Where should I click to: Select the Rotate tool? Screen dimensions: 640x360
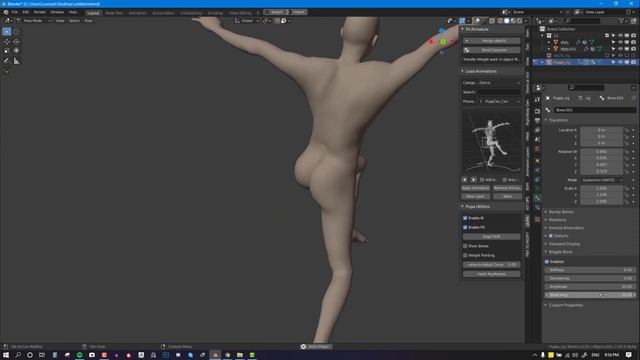point(16,42)
